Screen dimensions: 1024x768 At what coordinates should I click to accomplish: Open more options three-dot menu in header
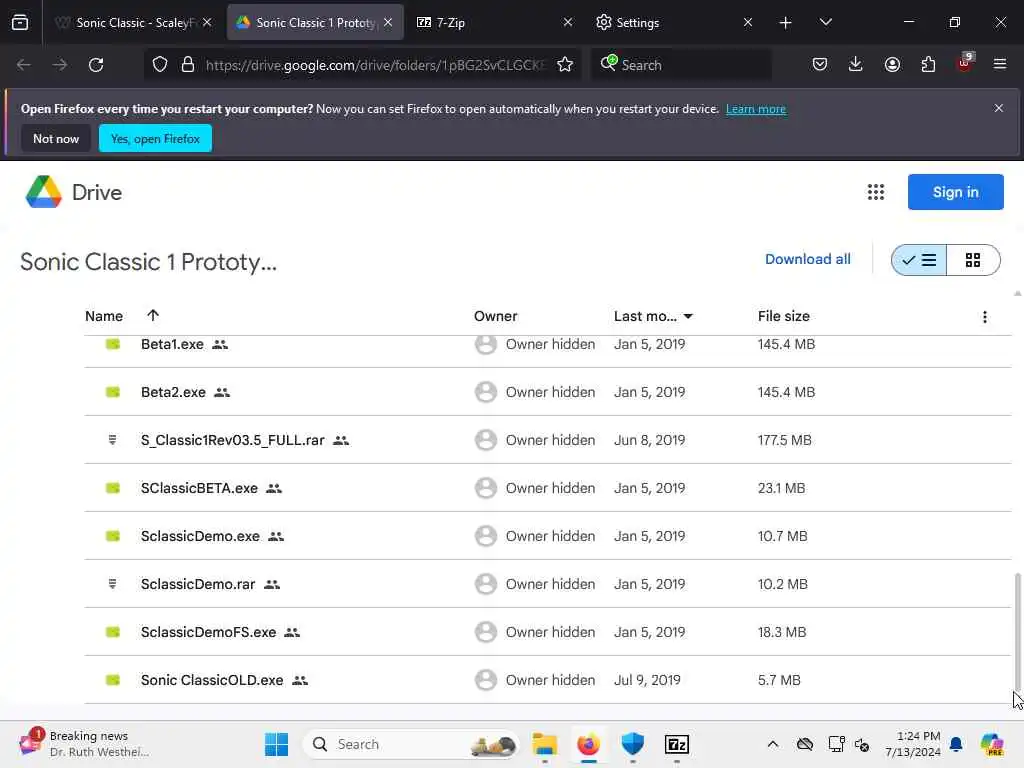pos(984,317)
